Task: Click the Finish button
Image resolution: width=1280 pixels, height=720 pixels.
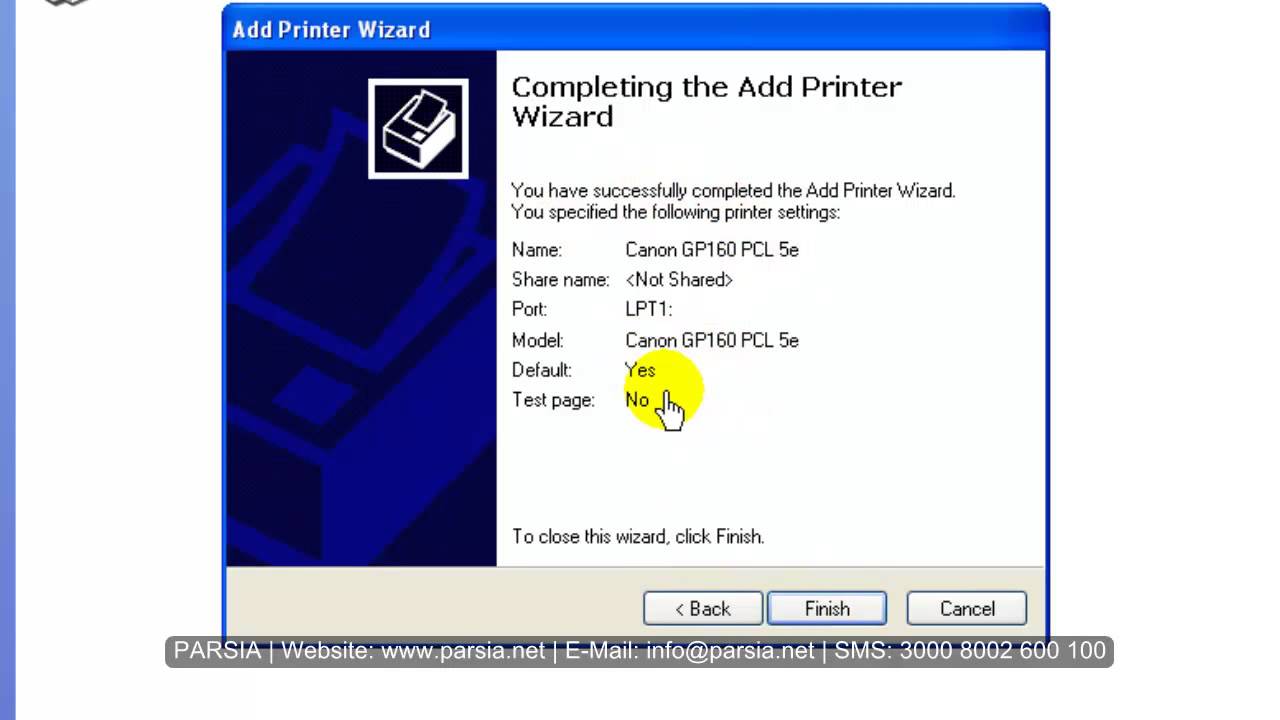Action: point(826,609)
